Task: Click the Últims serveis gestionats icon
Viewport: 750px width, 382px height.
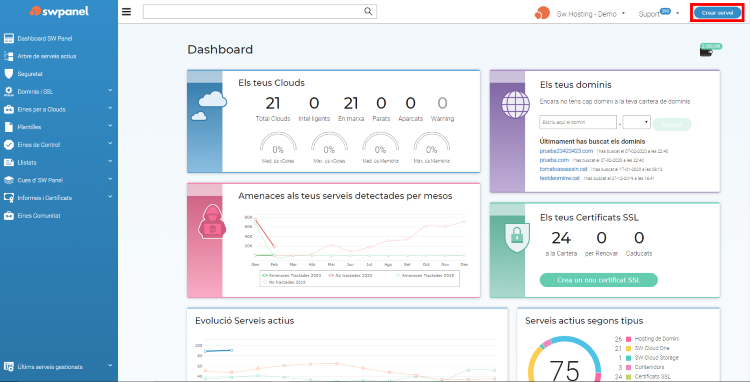Action: tap(9, 367)
